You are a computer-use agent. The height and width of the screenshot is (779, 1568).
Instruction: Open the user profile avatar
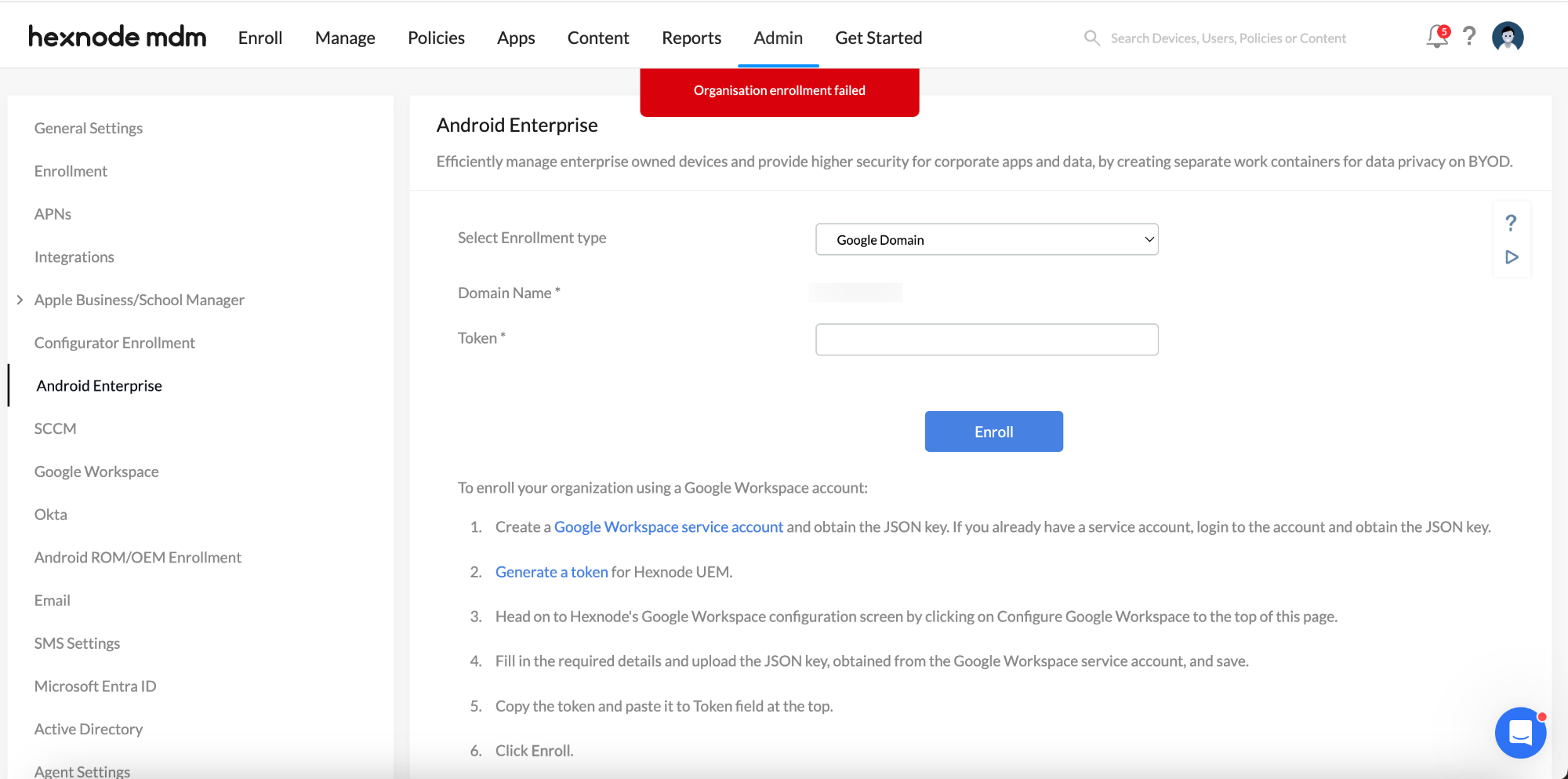[x=1508, y=36]
